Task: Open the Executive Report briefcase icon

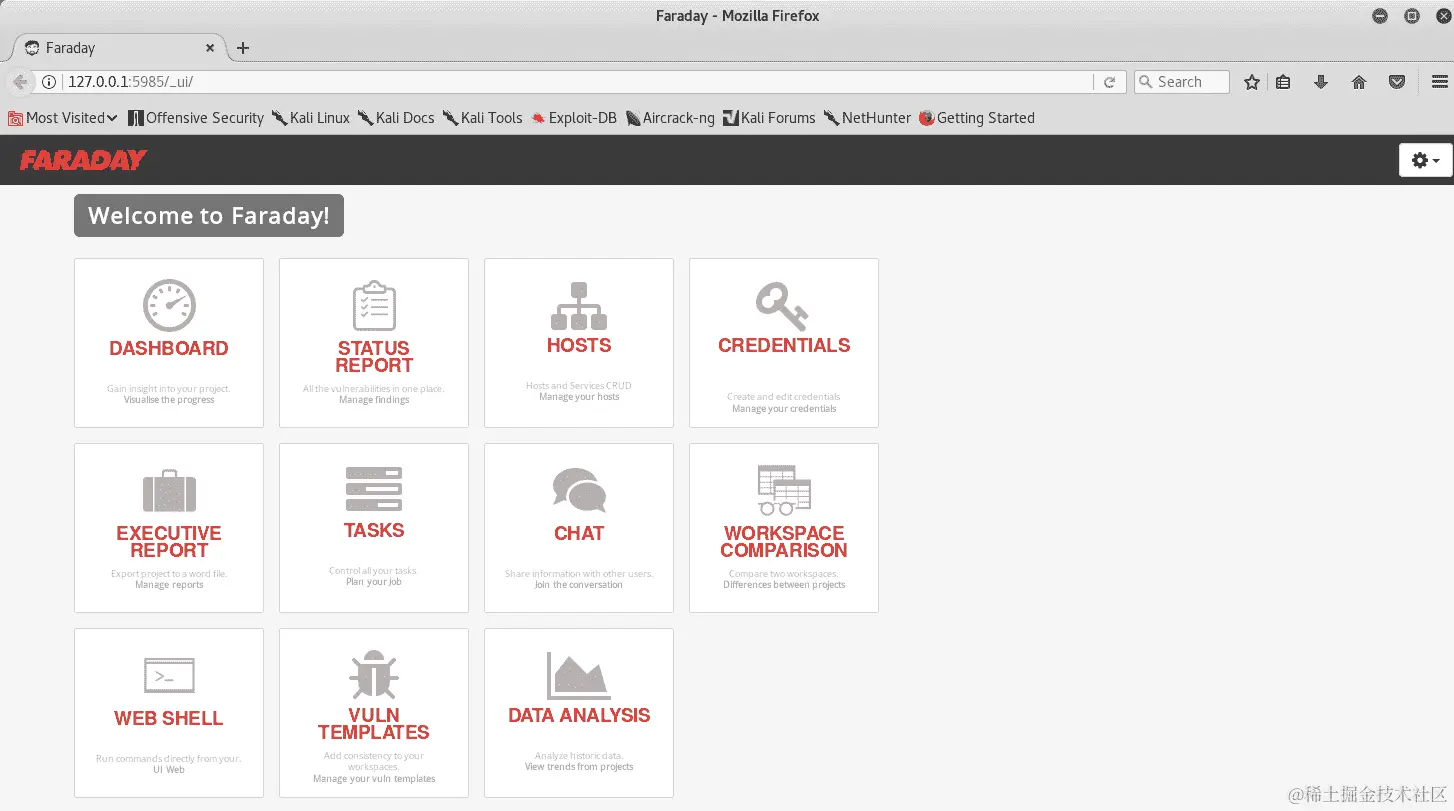Action: (x=169, y=490)
